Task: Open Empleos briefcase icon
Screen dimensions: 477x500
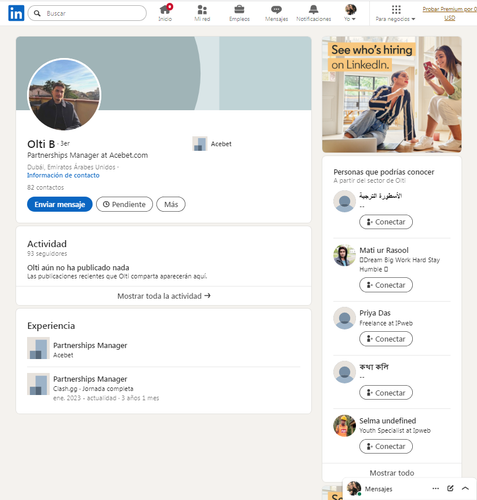Action: (x=239, y=13)
